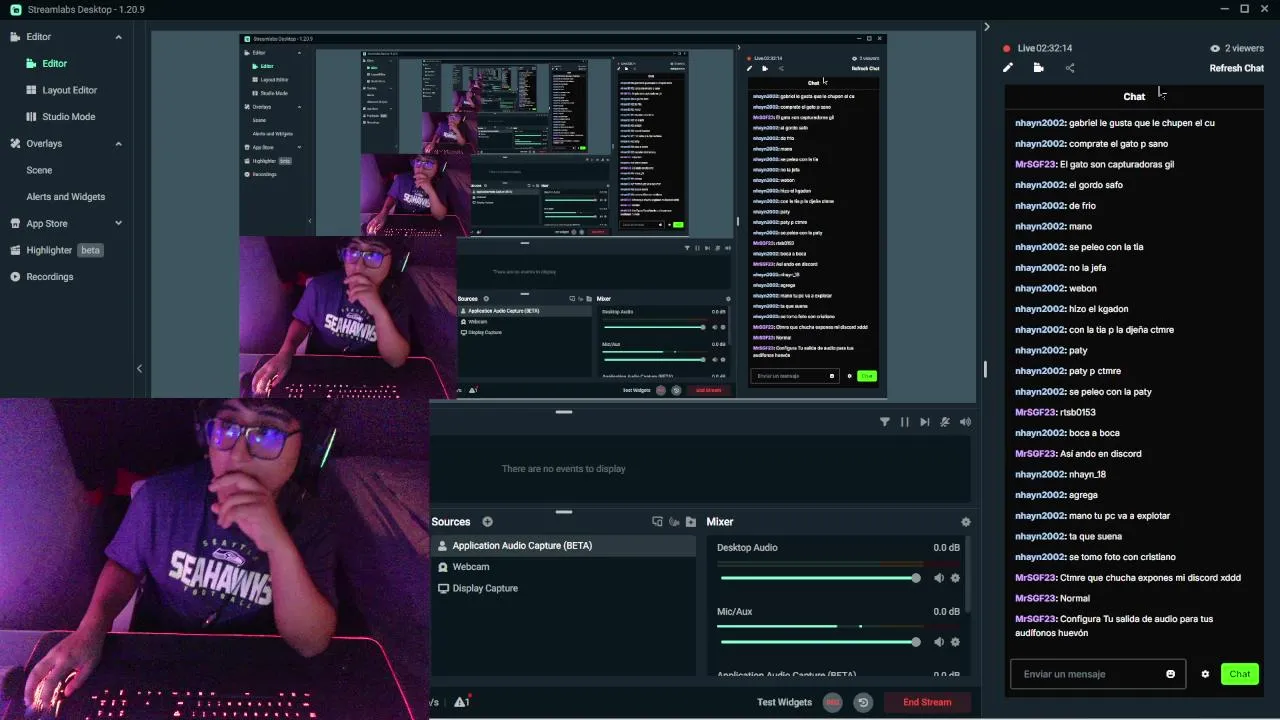
Task: Add a source folder icon
Action: [690, 522]
